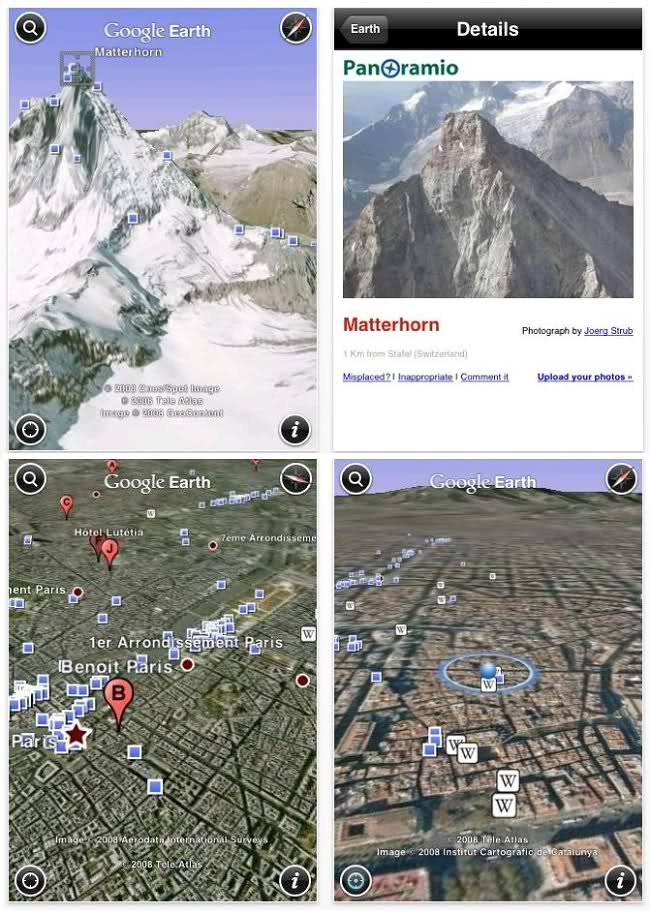Tap the compass on the Barcelona map
The image size is (650, 913).
click(x=621, y=479)
